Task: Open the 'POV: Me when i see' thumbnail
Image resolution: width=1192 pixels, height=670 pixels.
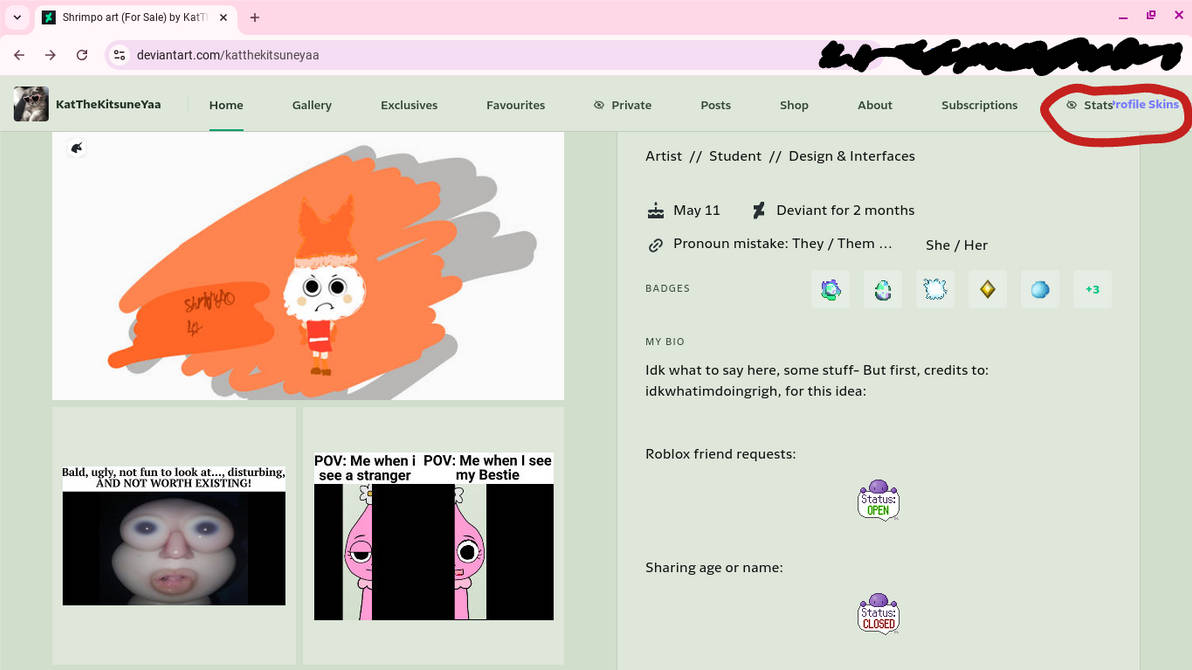Action: point(433,536)
